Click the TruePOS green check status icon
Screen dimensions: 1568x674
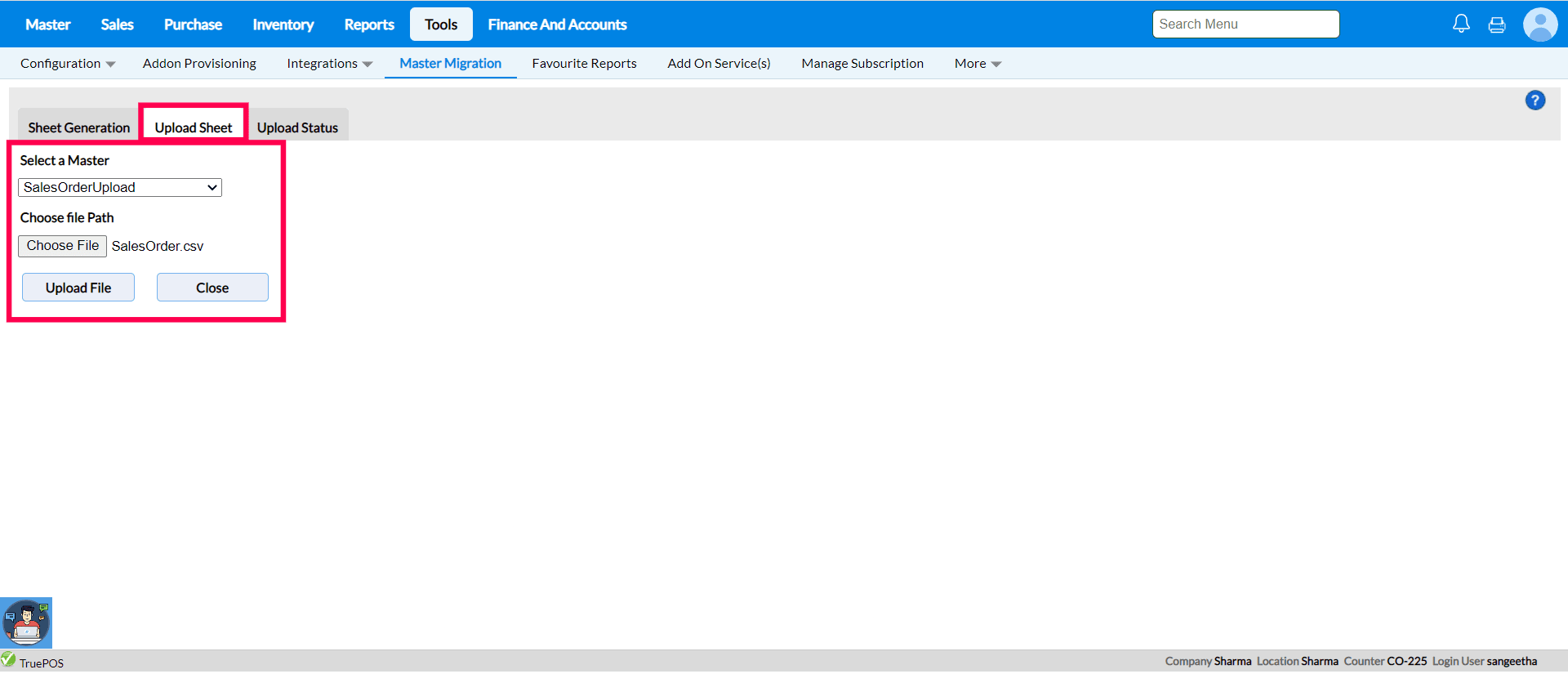tap(8, 658)
